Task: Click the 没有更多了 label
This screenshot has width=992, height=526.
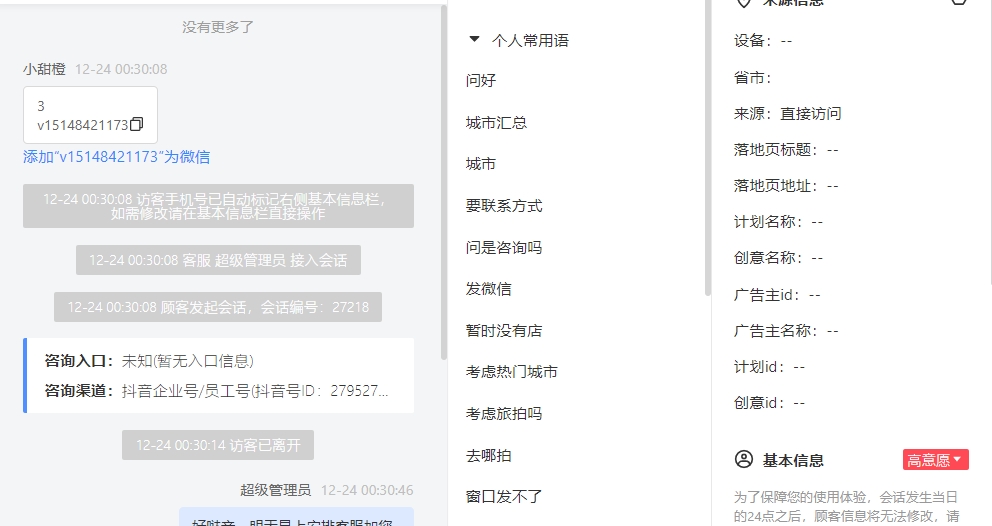Action: [x=218, y=27]
